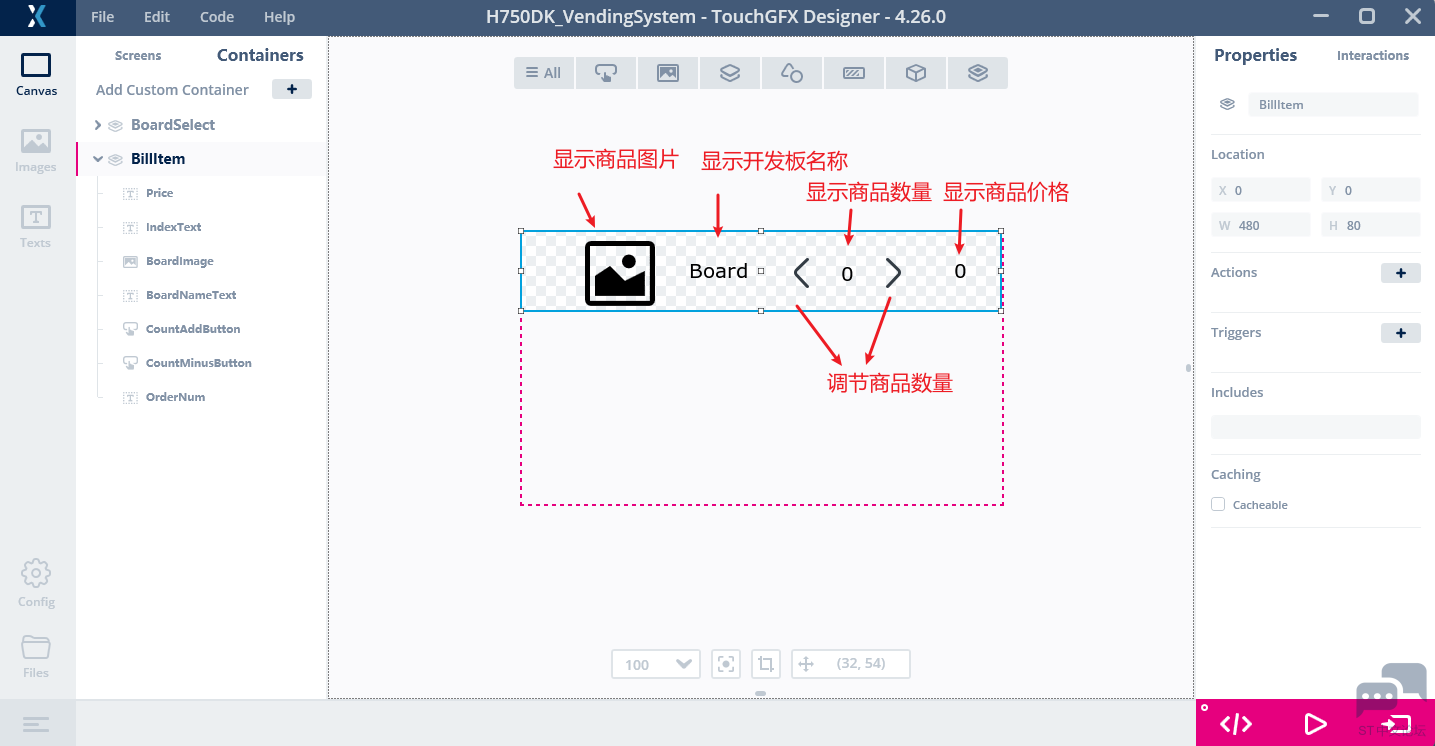Click the TouchGFX X logo icon
Viewport: 1435px width, 746px height.
37,16
